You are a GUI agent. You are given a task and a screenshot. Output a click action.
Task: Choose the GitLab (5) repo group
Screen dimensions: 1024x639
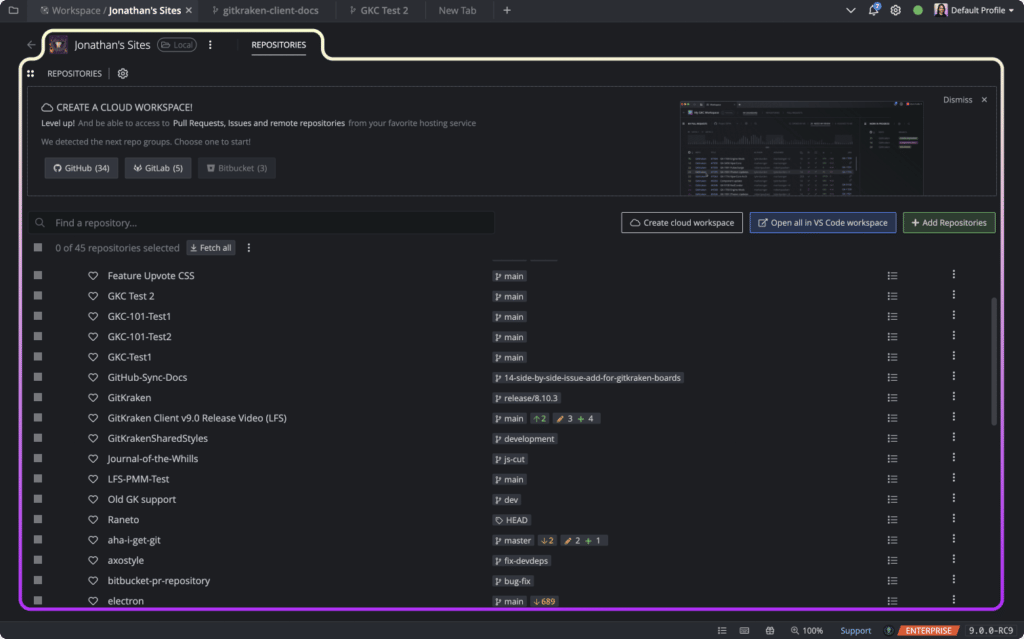coord(158,168)
